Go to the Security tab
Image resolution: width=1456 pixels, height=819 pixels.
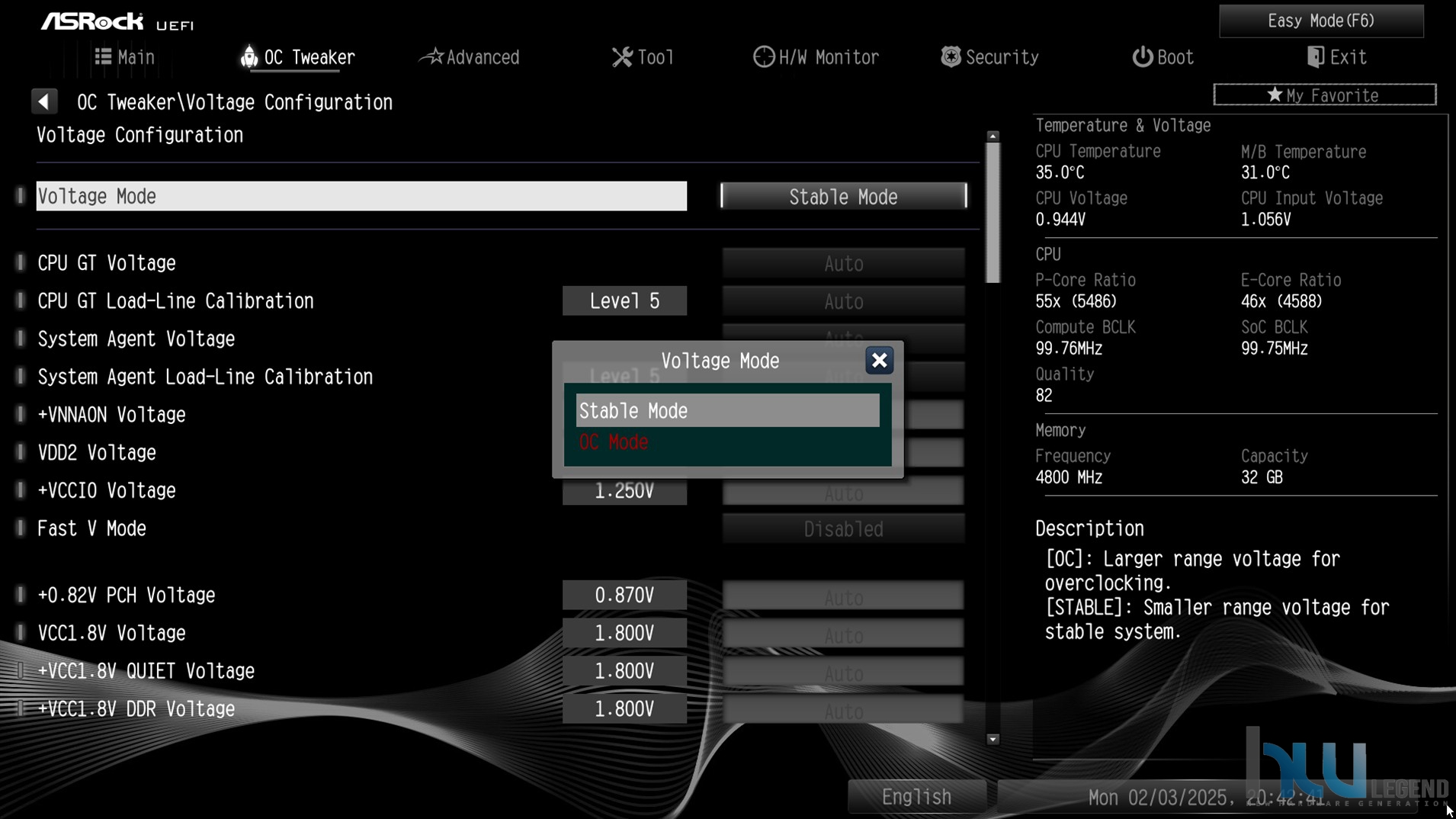click(x=989, y=57)
